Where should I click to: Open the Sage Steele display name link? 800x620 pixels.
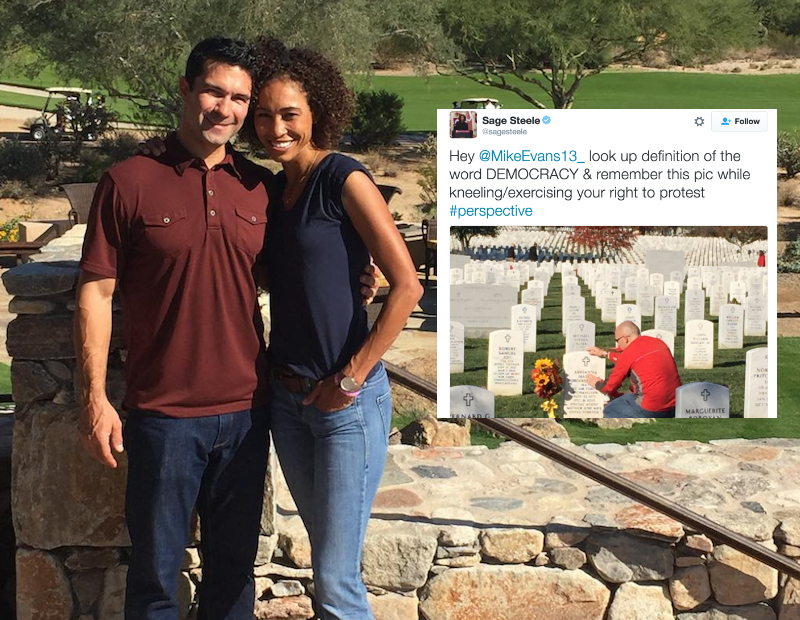coord(511,120)
